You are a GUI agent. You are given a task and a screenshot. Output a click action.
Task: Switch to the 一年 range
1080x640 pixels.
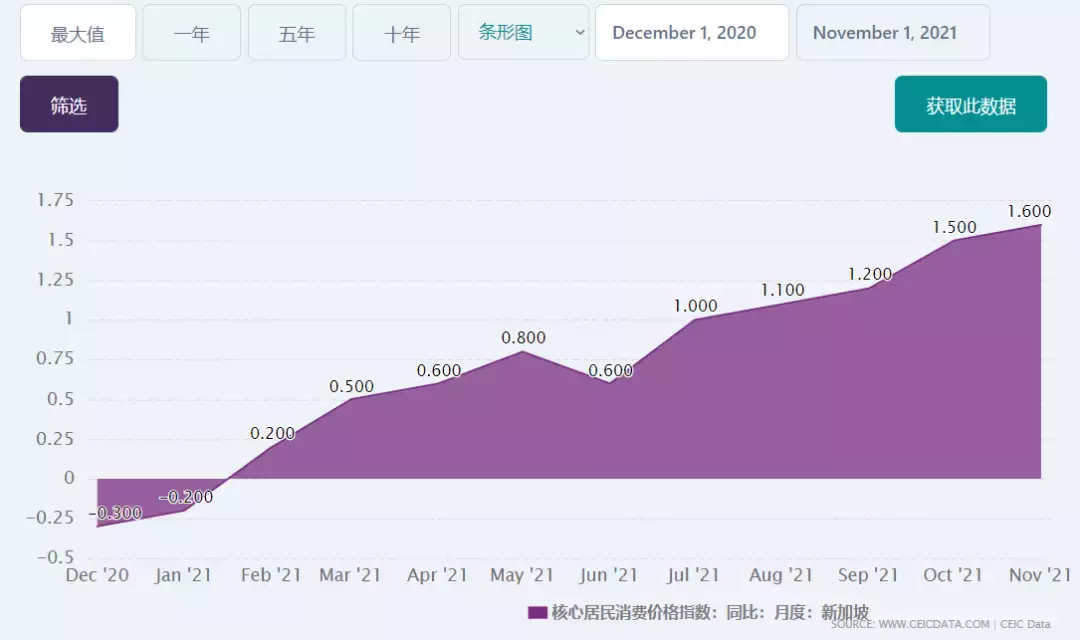coord(191,33)
